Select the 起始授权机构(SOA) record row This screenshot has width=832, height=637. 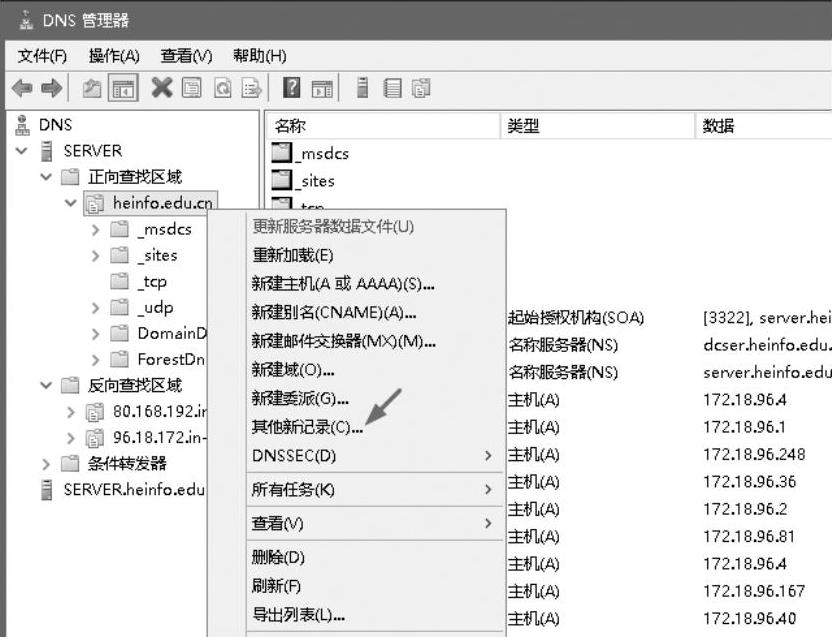click(x=669, y=317)
